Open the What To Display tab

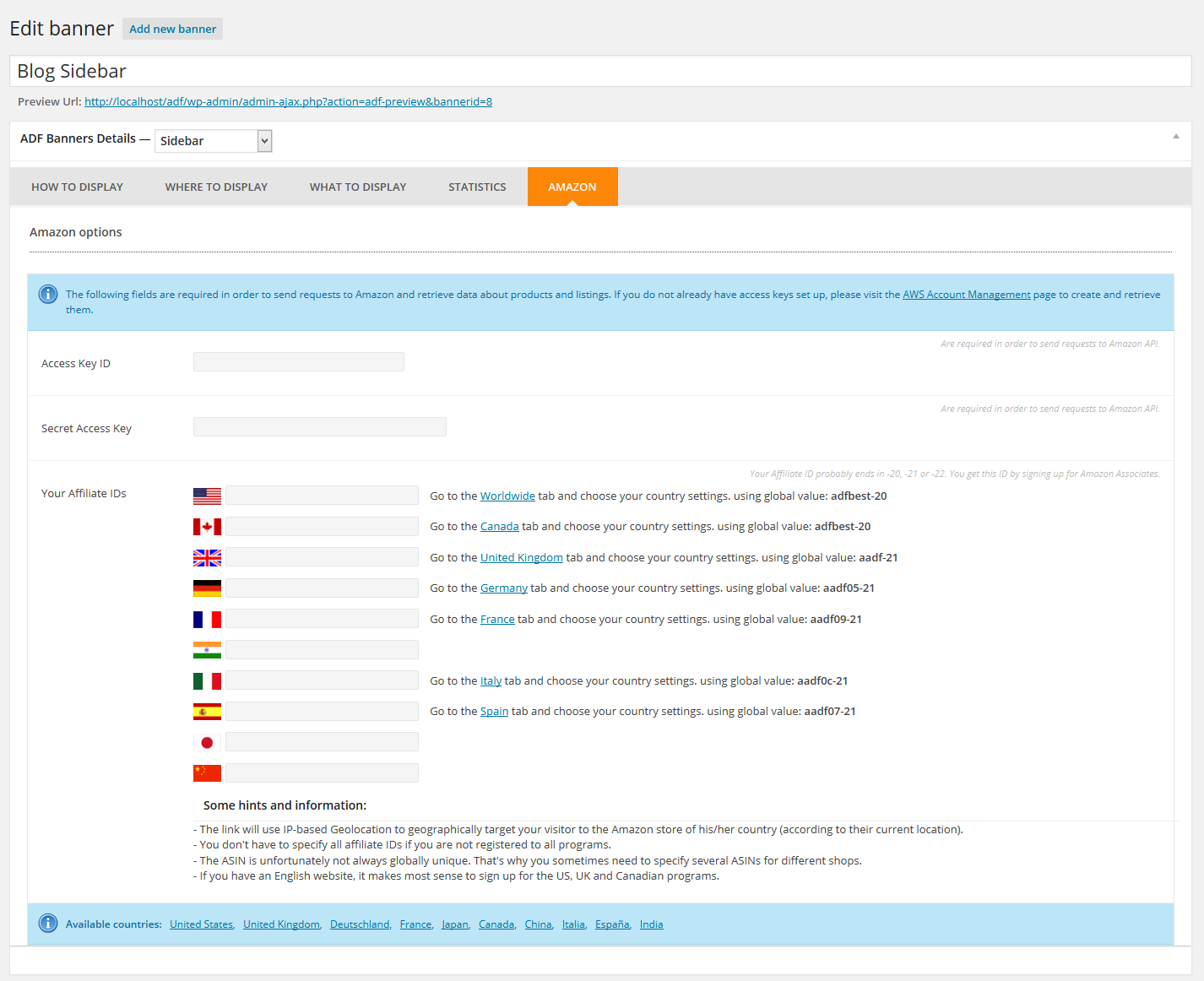pyautogui.click(x=358, y=187)
